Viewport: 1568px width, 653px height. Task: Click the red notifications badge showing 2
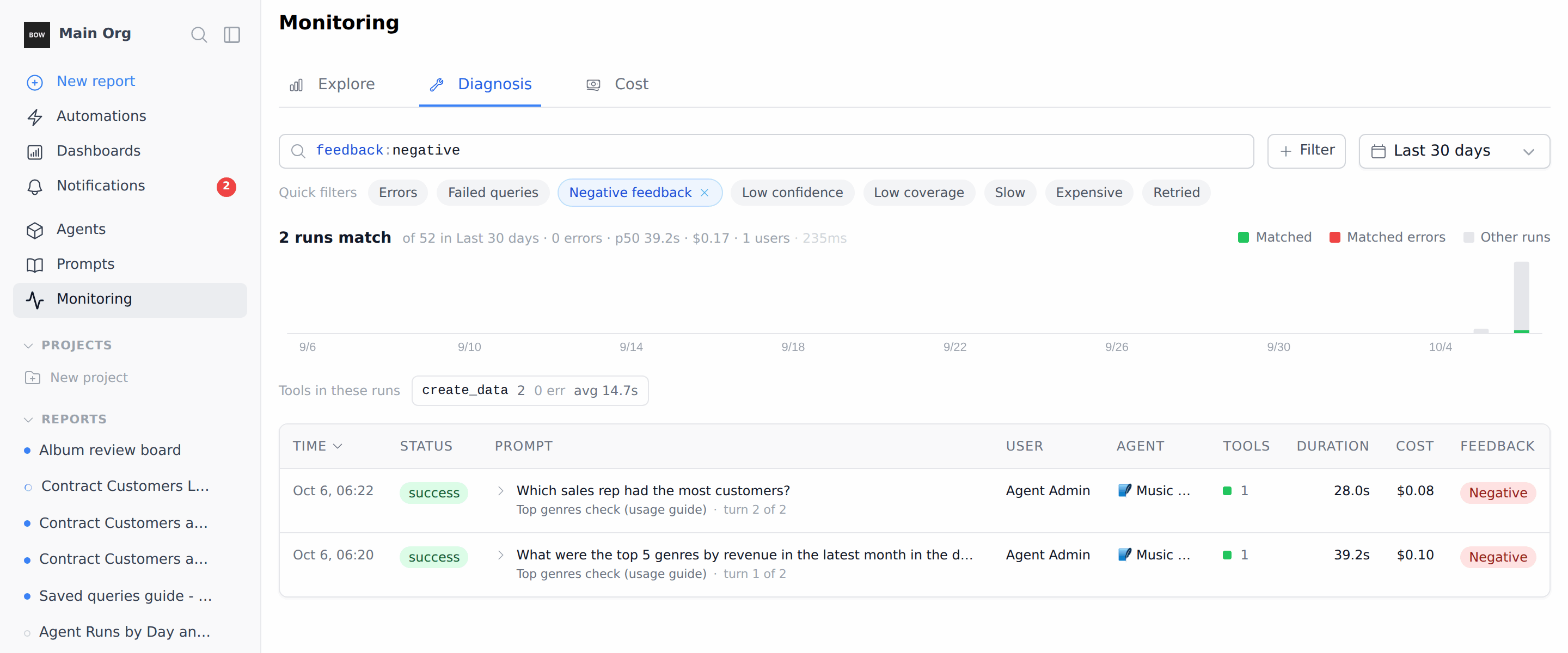coord(226,186)
